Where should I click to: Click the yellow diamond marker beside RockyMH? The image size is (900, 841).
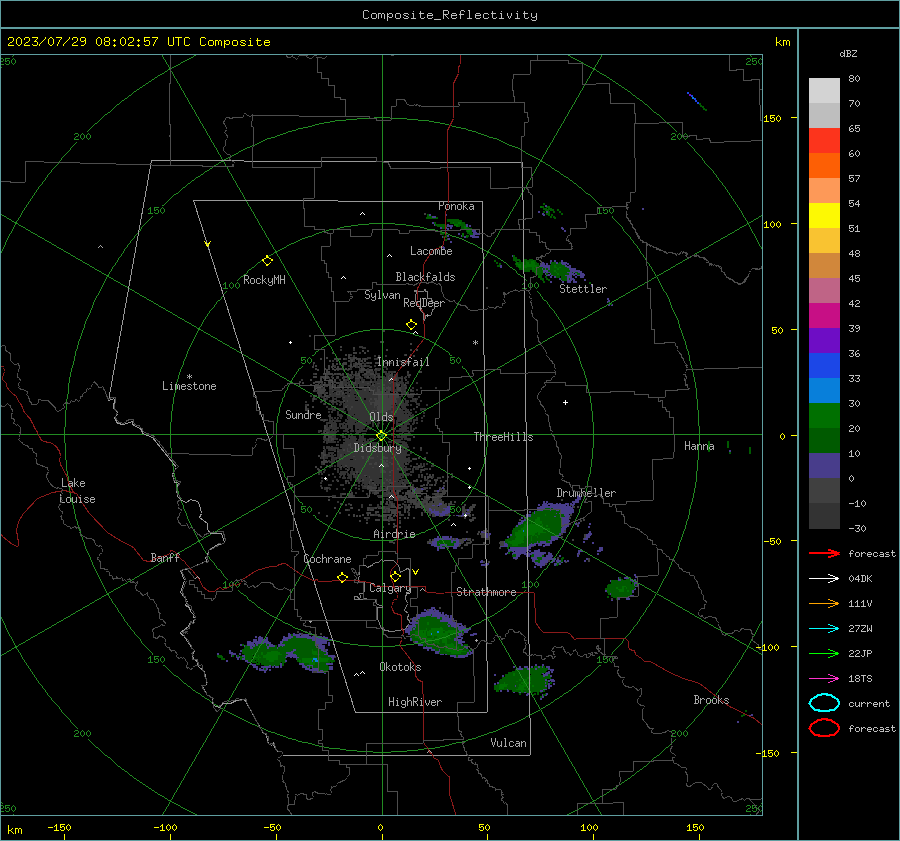(x=267, y=261)
